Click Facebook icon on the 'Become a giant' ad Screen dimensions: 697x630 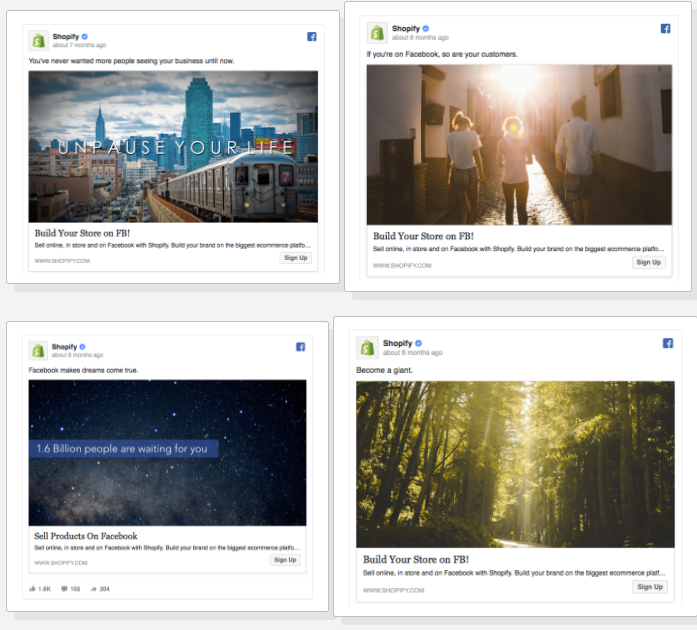[x=668, y=343]
